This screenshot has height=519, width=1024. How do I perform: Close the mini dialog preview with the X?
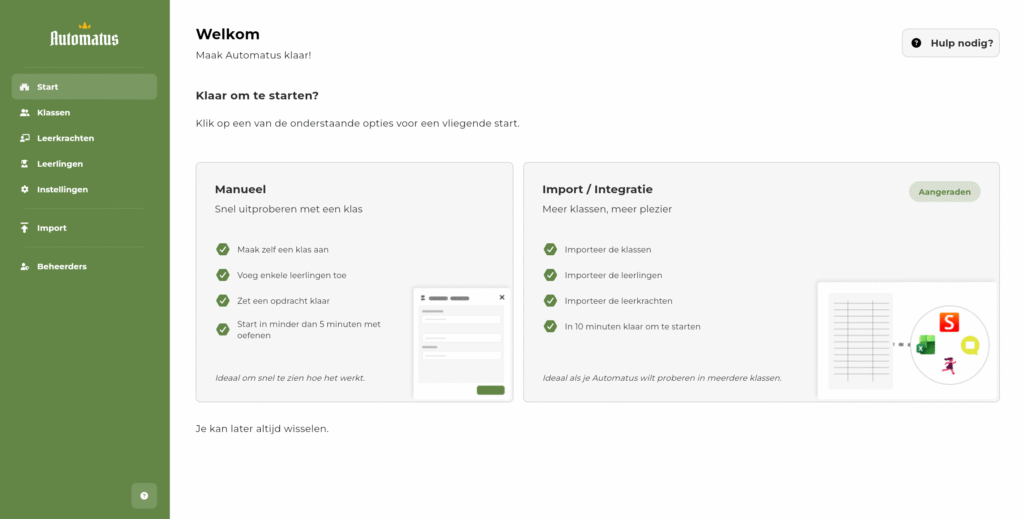pos(502,297)
